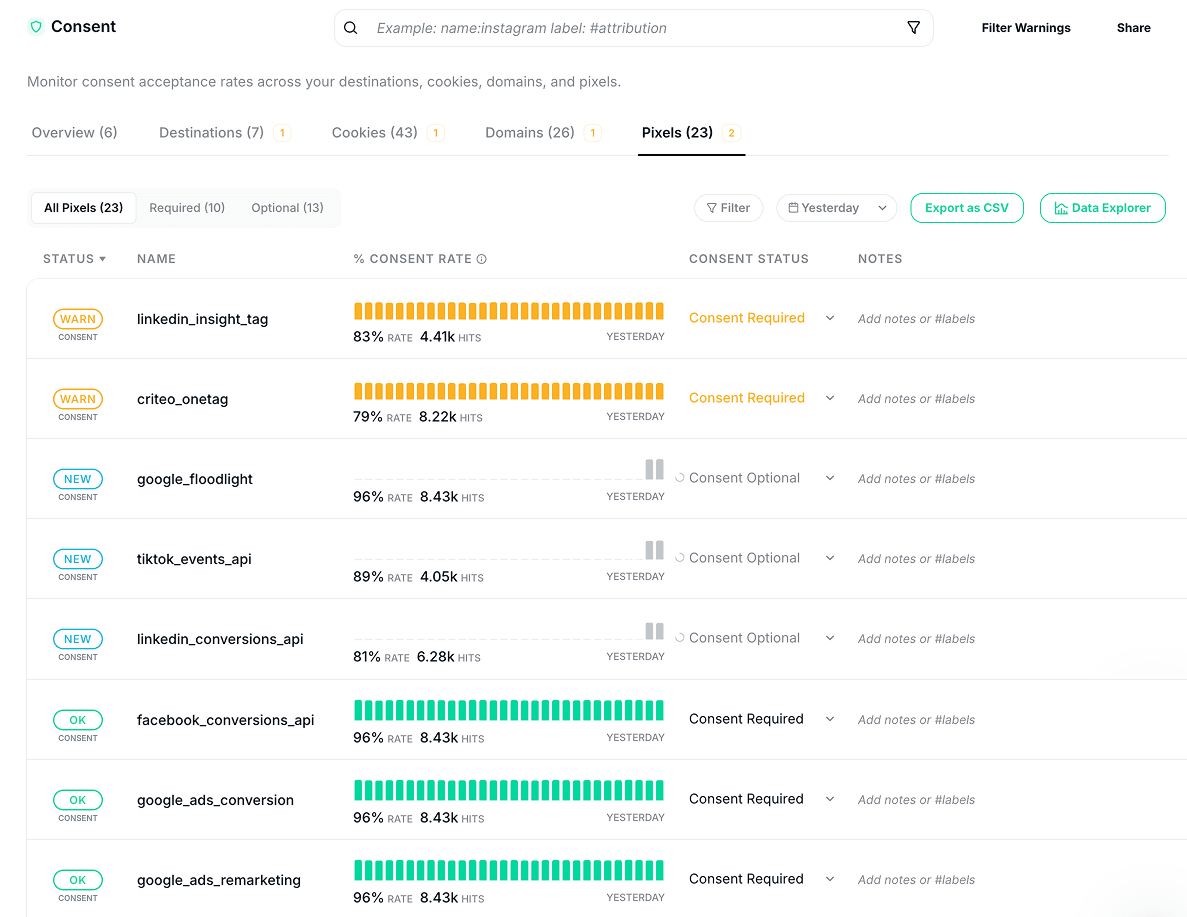This screenshot has height=917, width=1187.
Task: Switch to the Optional (13) segment
Action: [x=287, y=208]
